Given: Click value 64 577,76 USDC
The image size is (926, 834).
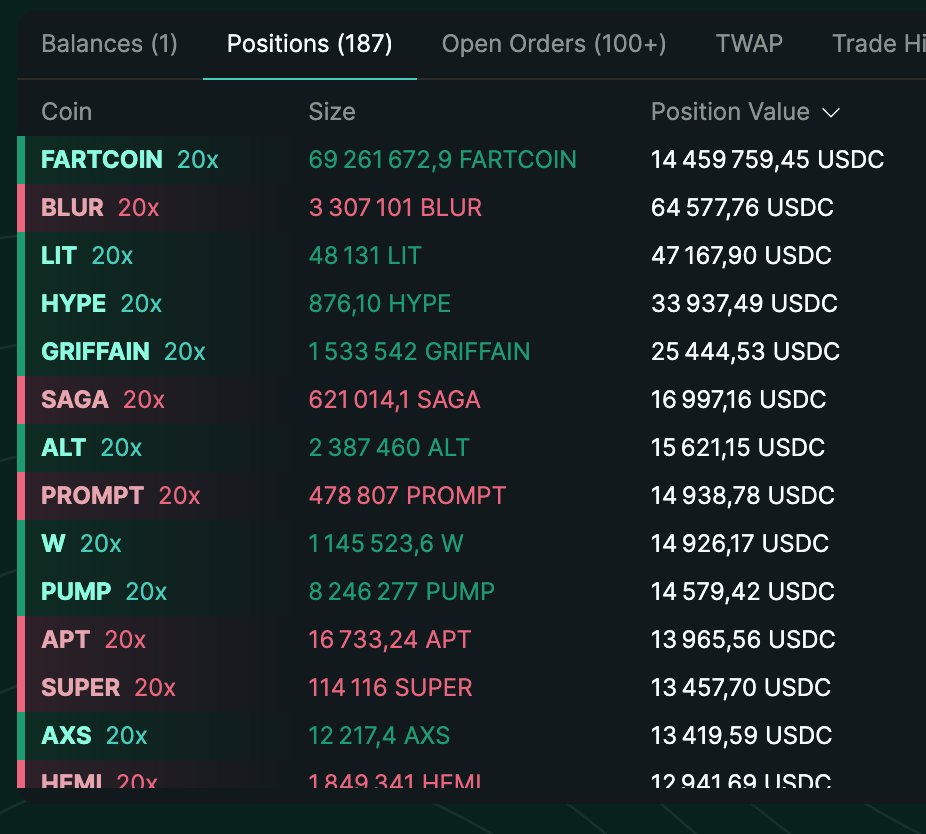Looking at the screenshot, I should pyautogui.click(x=742, y=207).
